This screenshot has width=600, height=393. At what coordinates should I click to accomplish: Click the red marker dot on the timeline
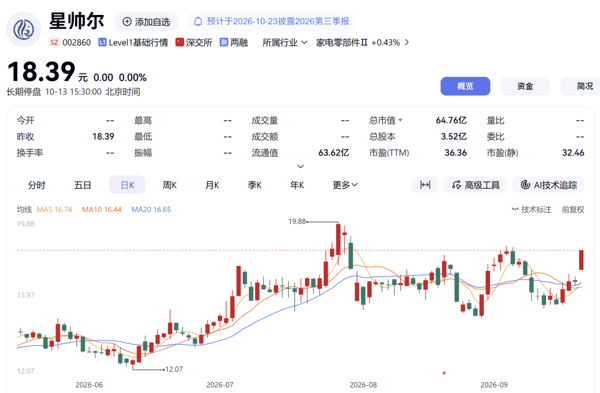click(444, 372)
